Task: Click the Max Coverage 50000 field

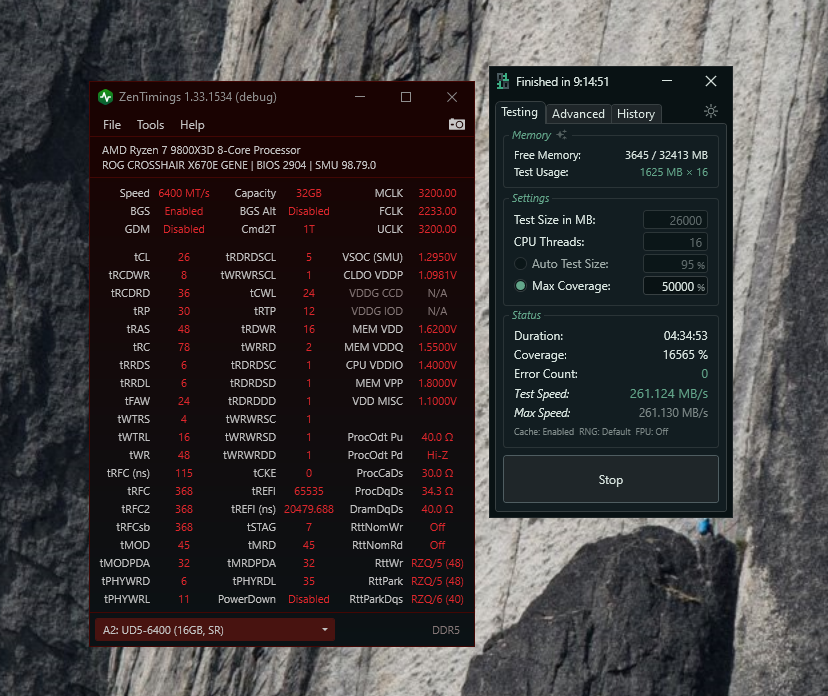Action: [675, 286]
